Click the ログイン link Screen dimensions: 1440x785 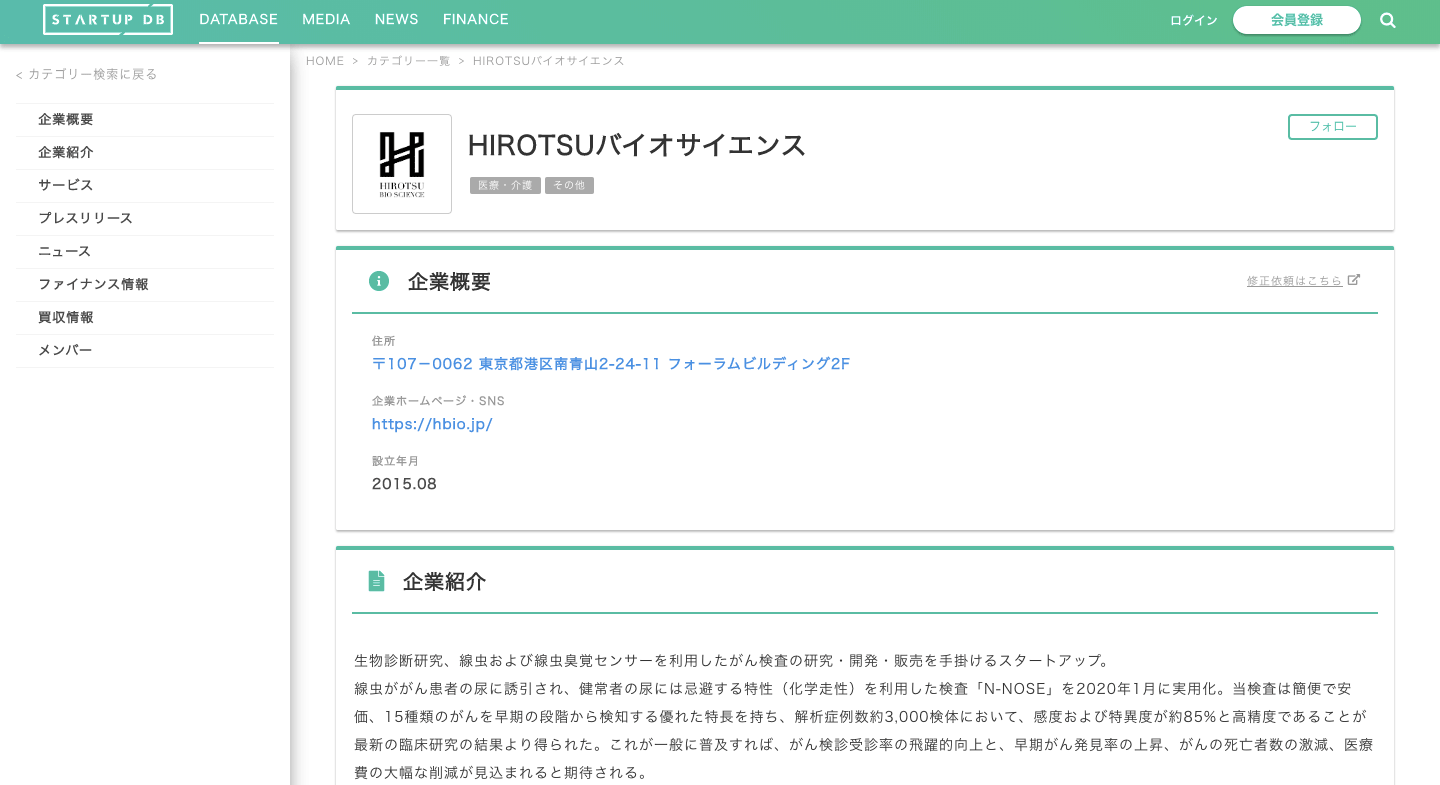(1194, 21)
